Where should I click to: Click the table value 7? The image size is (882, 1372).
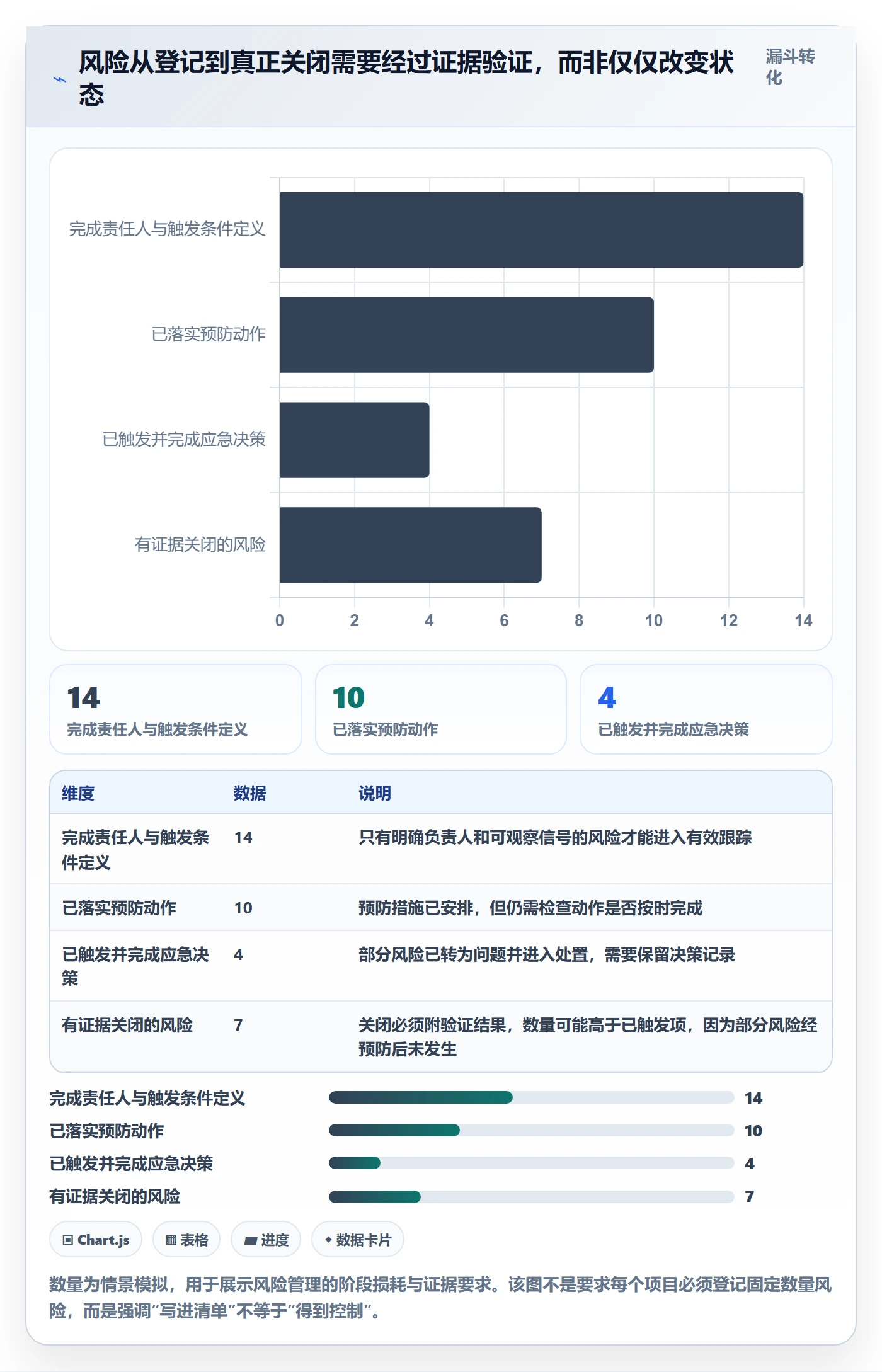[x=238, y=1025]
